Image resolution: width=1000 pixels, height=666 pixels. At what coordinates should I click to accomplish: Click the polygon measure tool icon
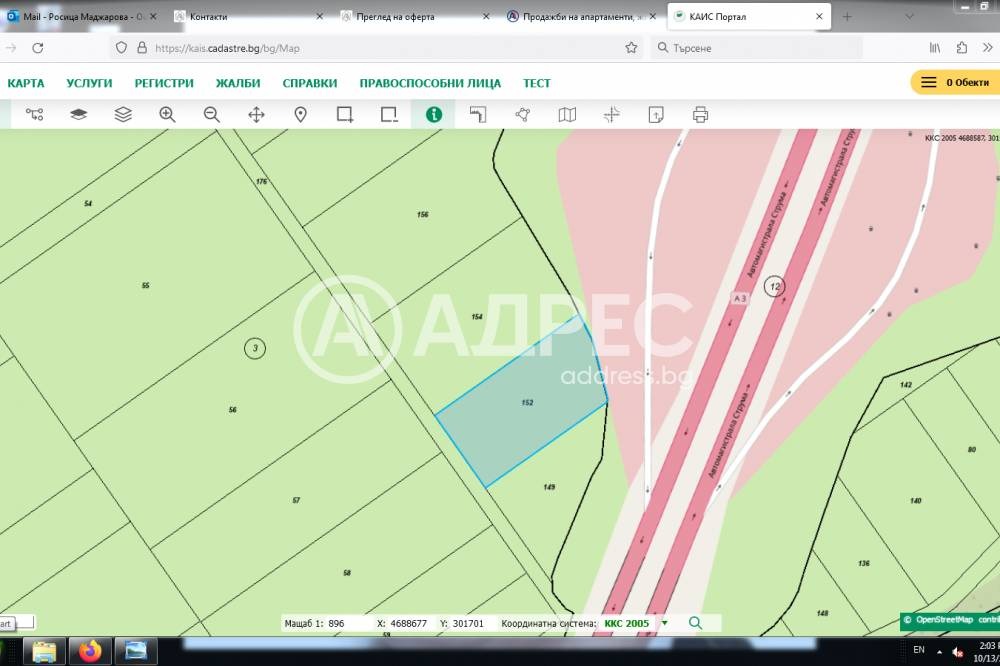point(522,115)
